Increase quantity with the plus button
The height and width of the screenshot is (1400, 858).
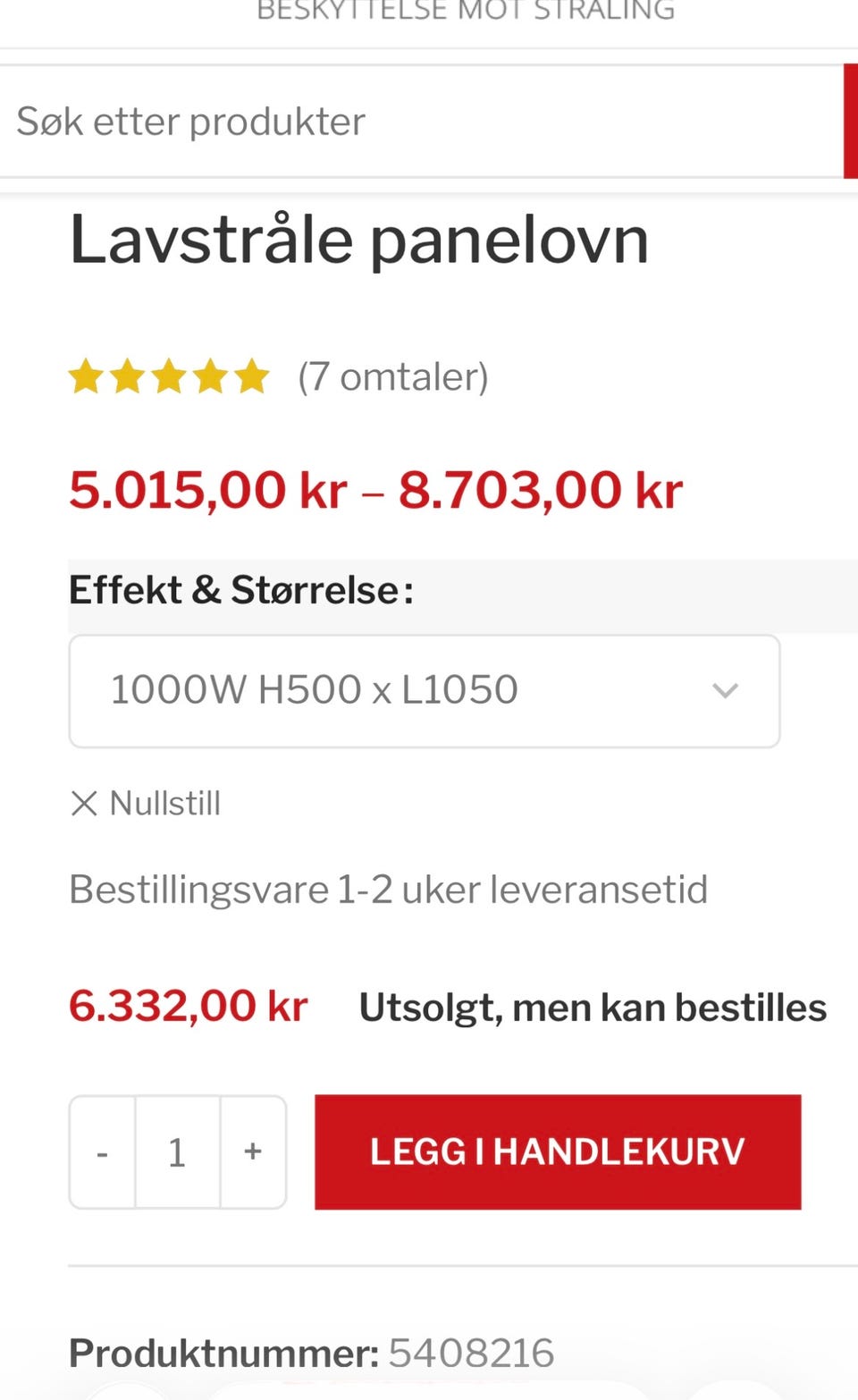click(253, 1151)
